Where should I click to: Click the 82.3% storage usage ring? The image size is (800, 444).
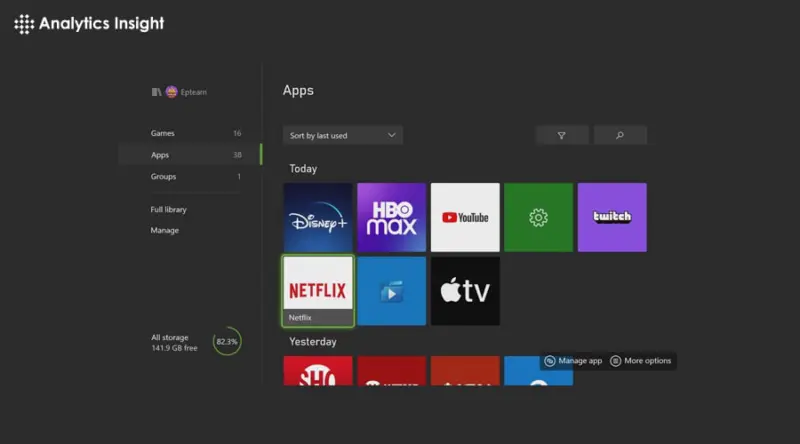227,342
